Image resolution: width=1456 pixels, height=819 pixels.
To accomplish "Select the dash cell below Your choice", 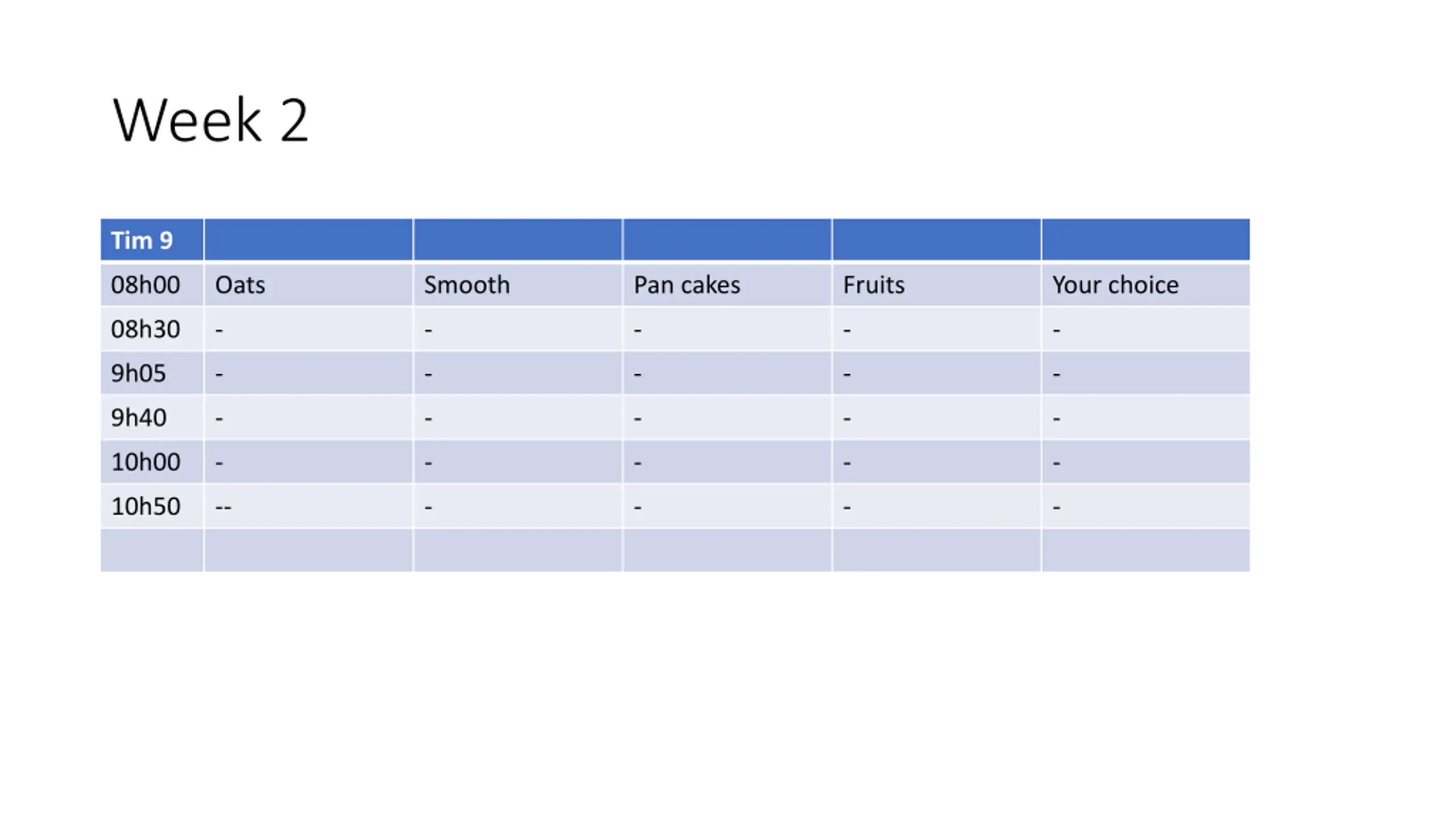I will tap(1145, 329).
